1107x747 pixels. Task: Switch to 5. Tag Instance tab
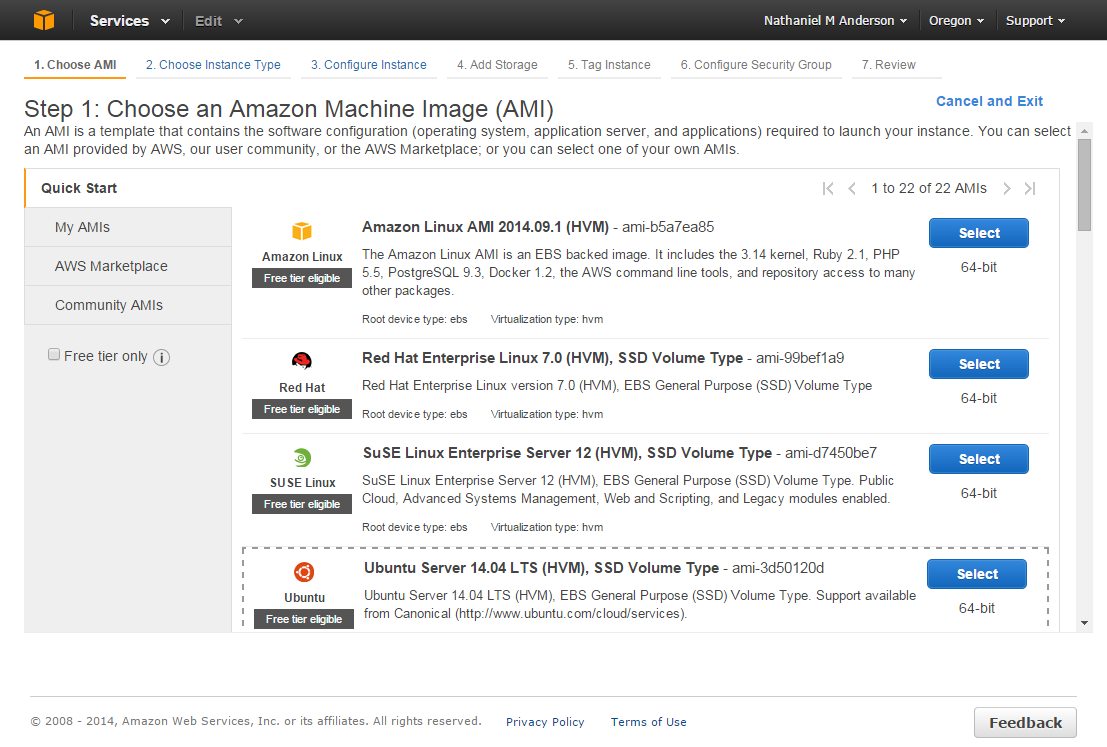pyautogui.click(x=609, y=64)
